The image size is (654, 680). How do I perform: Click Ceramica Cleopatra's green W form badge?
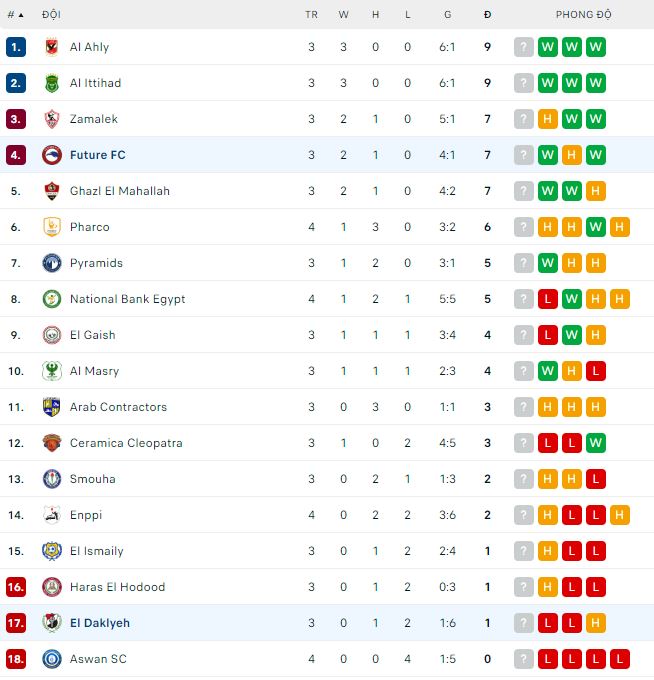click(x=596, y=443)
